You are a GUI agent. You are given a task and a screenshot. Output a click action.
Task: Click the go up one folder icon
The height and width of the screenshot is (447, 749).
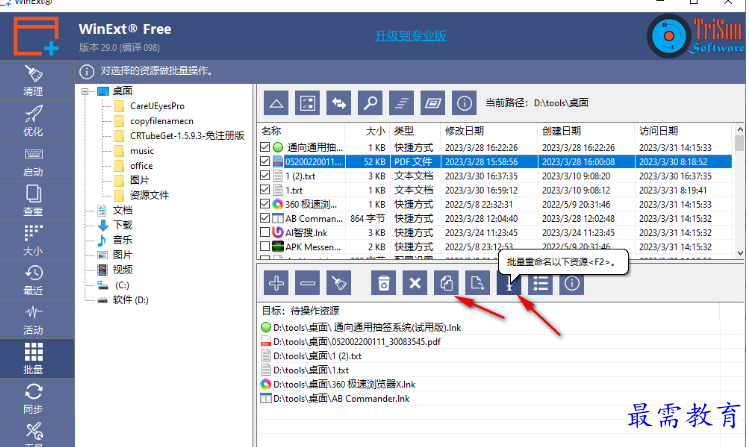pyautogui.click(x=277, y=102)
